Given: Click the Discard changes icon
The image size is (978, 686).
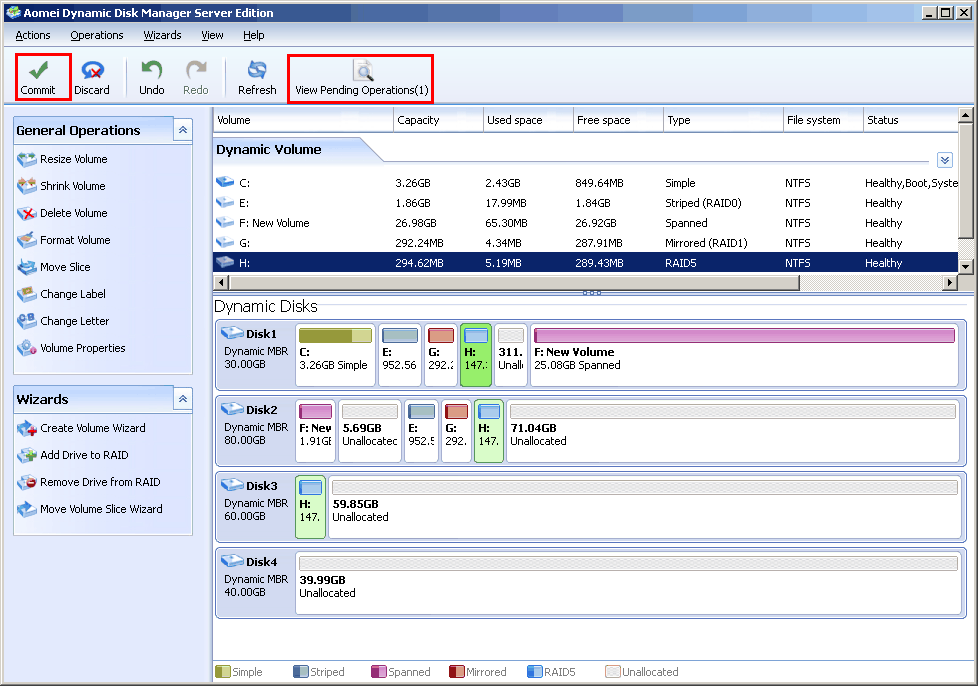Looking at the screenshot, I should tap(92, 78).
